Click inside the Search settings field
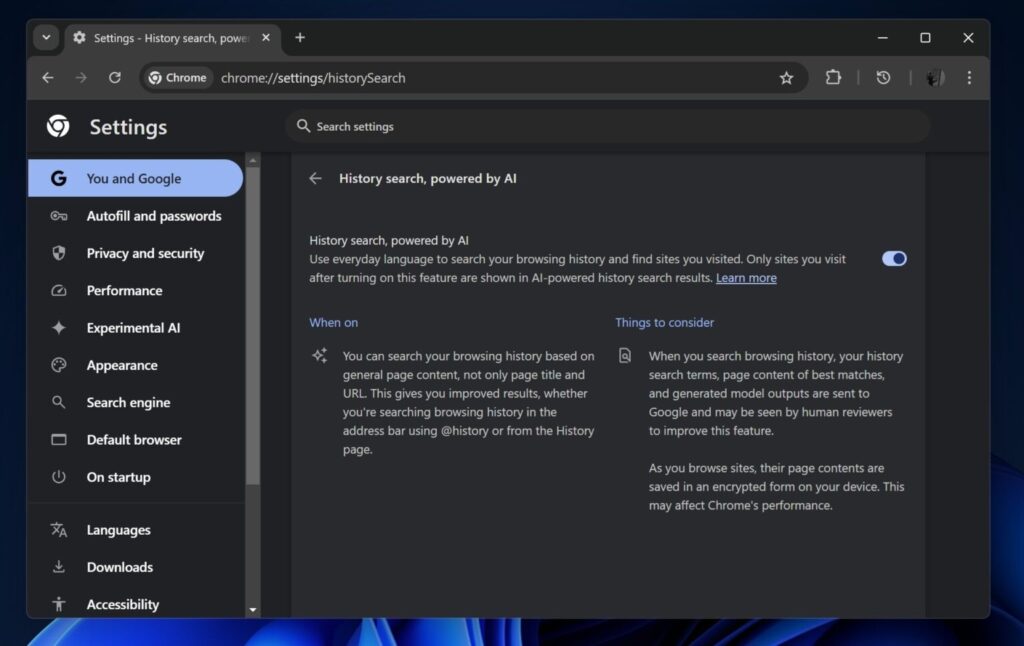1024x646 pixels. pos(500,126)
